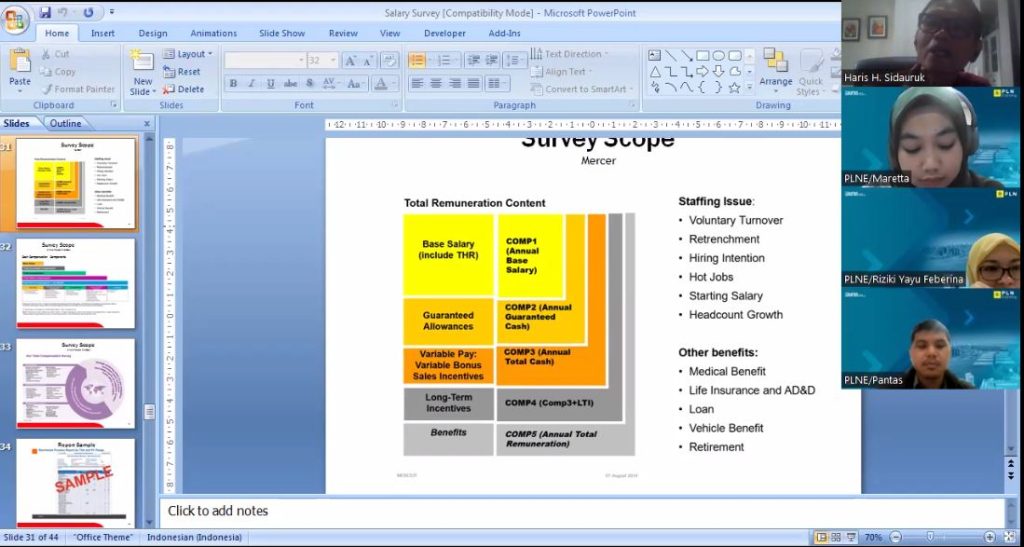1024x547 pixels.
Task: Open the Layout dropdown
Action: click(187, 54)
